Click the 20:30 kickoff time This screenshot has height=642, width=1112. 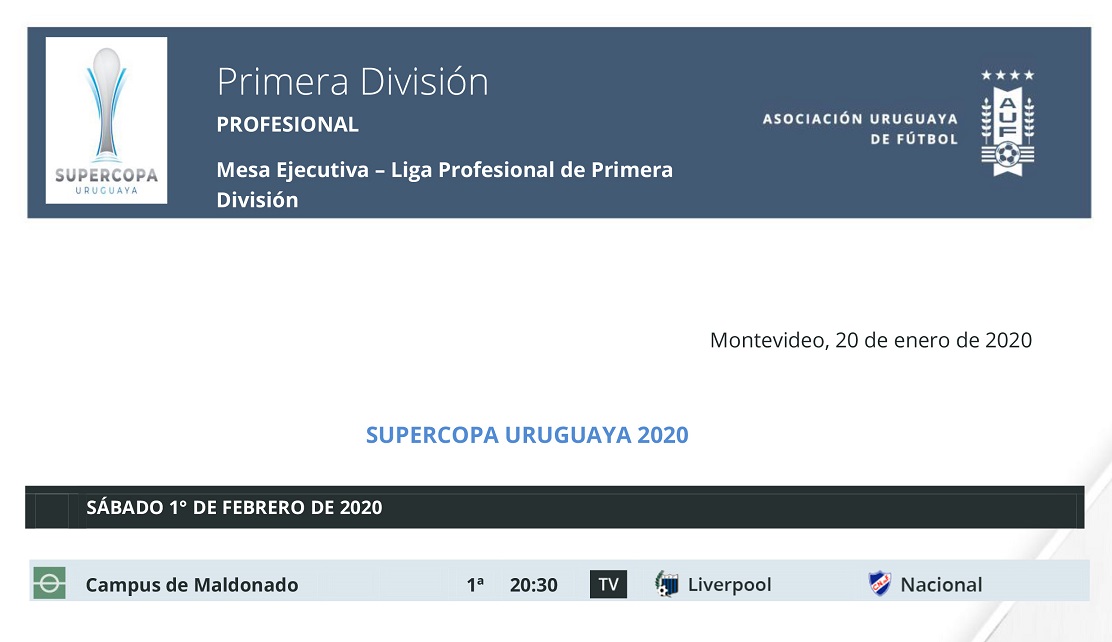(533, 585)
